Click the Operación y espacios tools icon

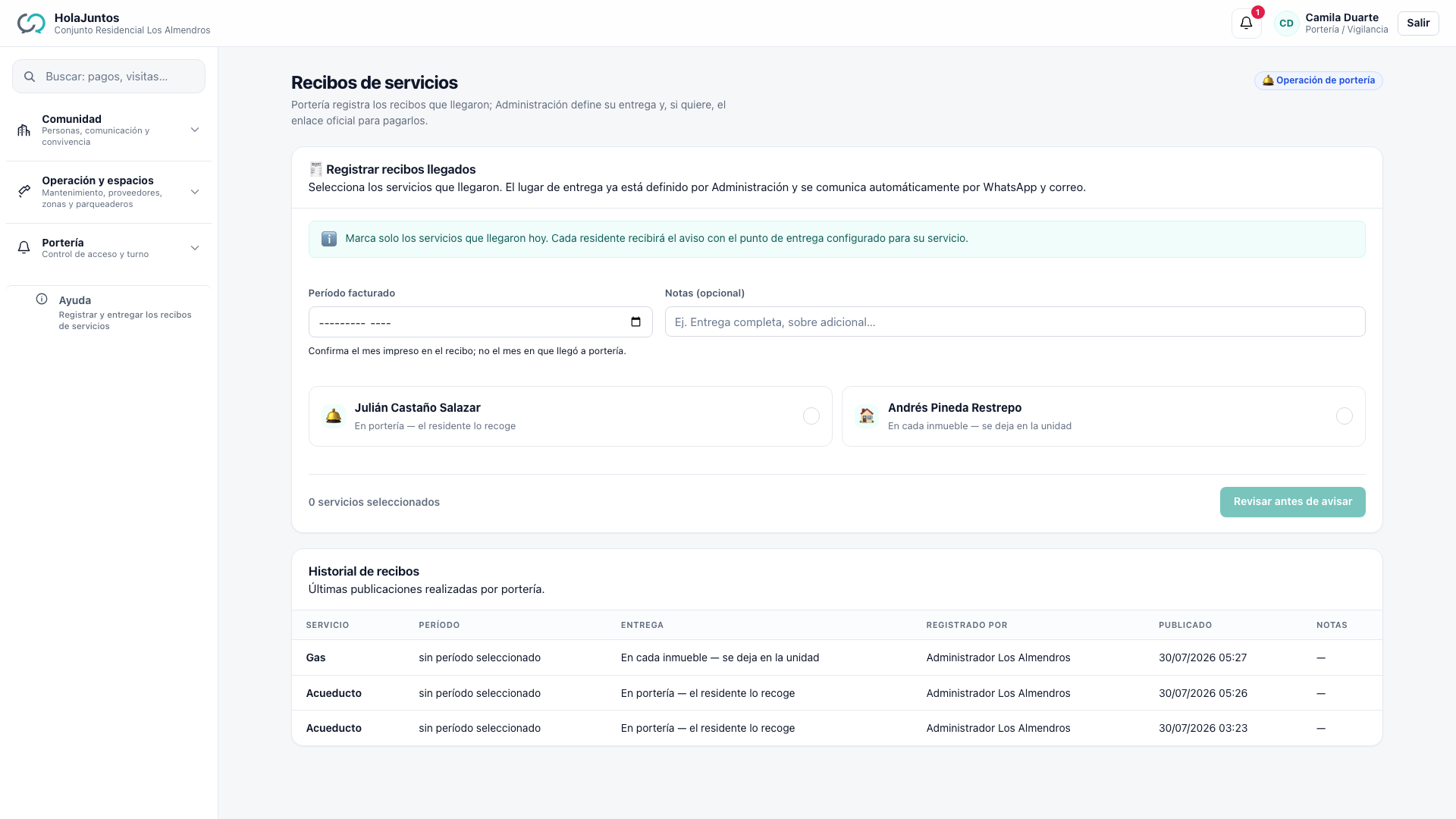pos(24,192)
